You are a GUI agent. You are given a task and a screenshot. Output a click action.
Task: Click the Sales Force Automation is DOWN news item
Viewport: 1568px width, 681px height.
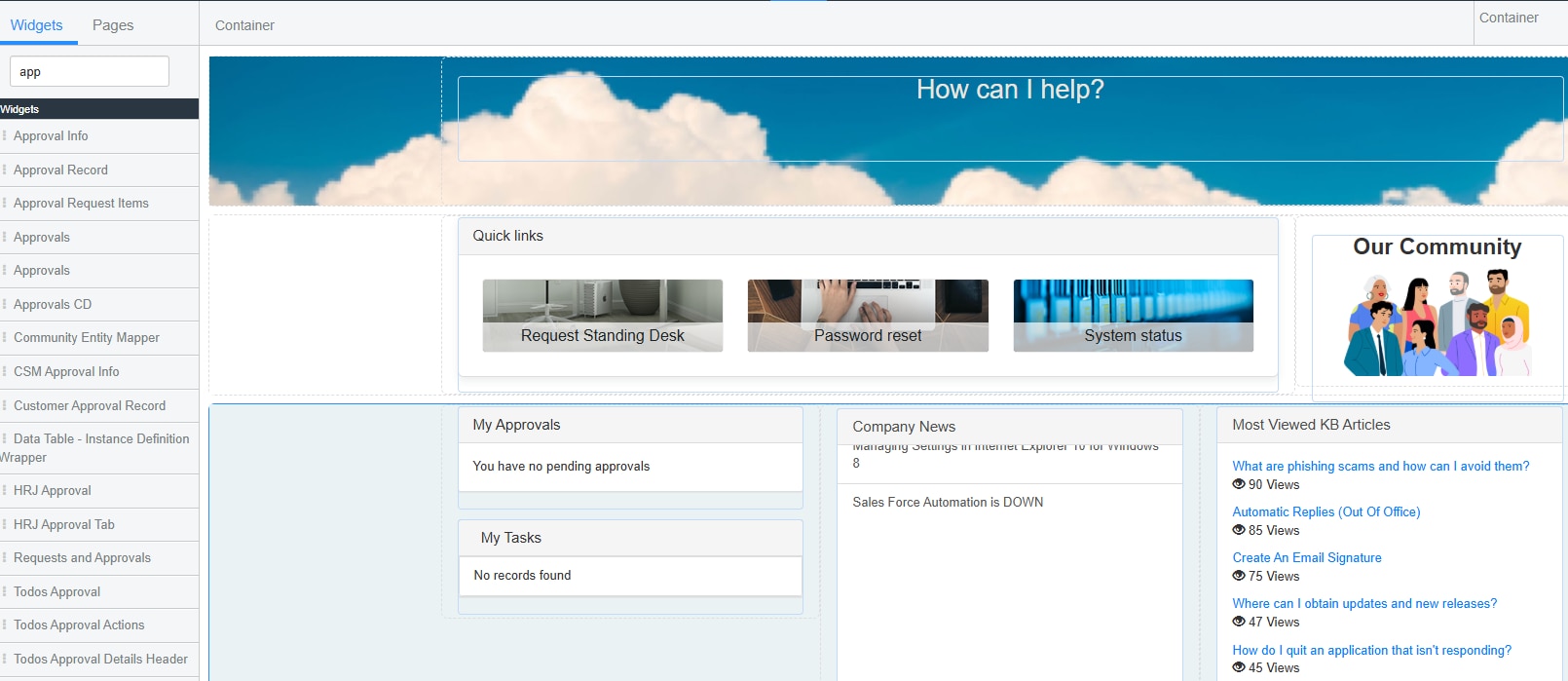[948, 503]
